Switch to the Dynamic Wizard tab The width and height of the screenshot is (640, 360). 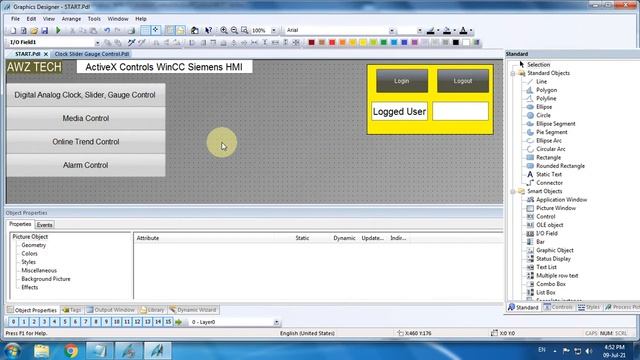[193, 310]
